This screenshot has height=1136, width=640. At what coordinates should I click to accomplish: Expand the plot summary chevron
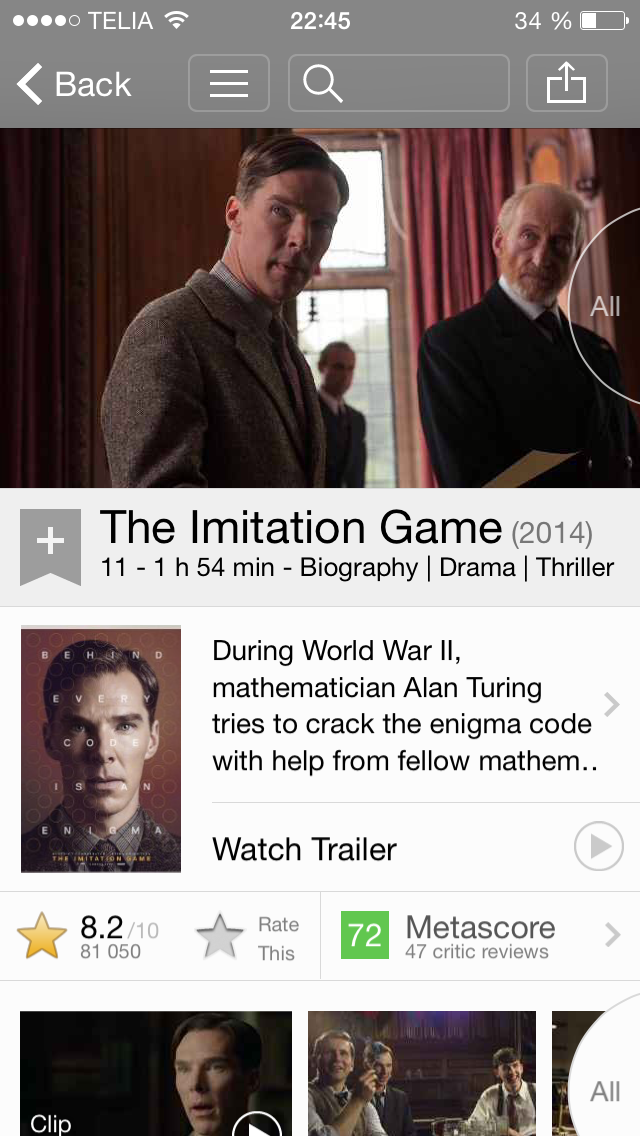[x=612, y=703]
